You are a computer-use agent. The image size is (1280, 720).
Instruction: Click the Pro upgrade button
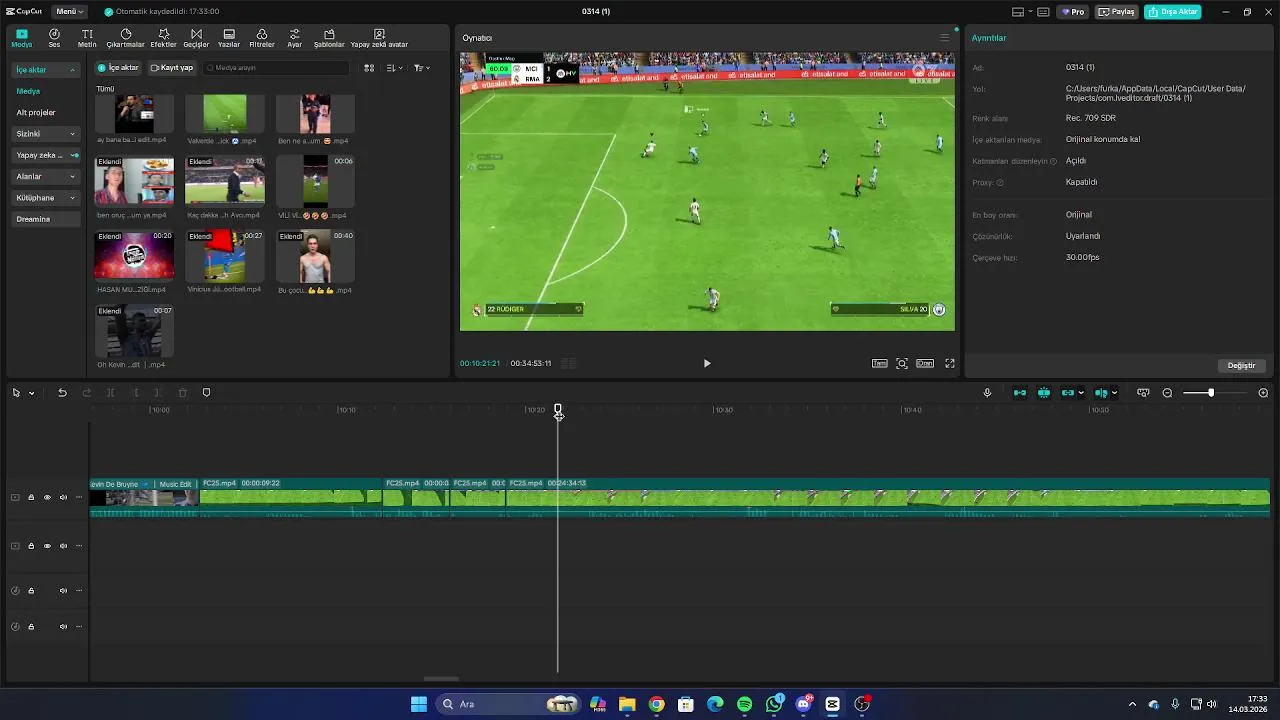point(1074,12)
